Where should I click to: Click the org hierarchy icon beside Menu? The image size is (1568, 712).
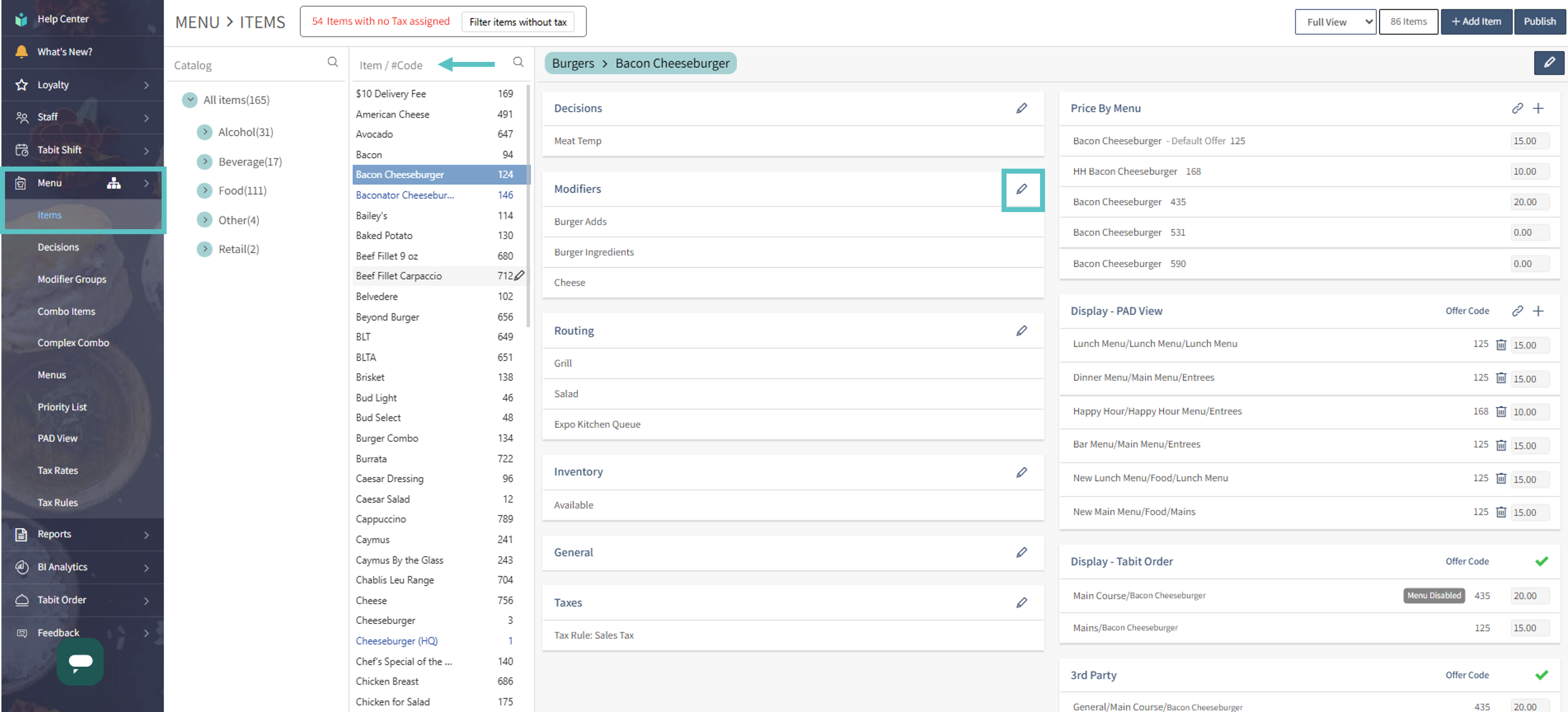click(114, 183)
